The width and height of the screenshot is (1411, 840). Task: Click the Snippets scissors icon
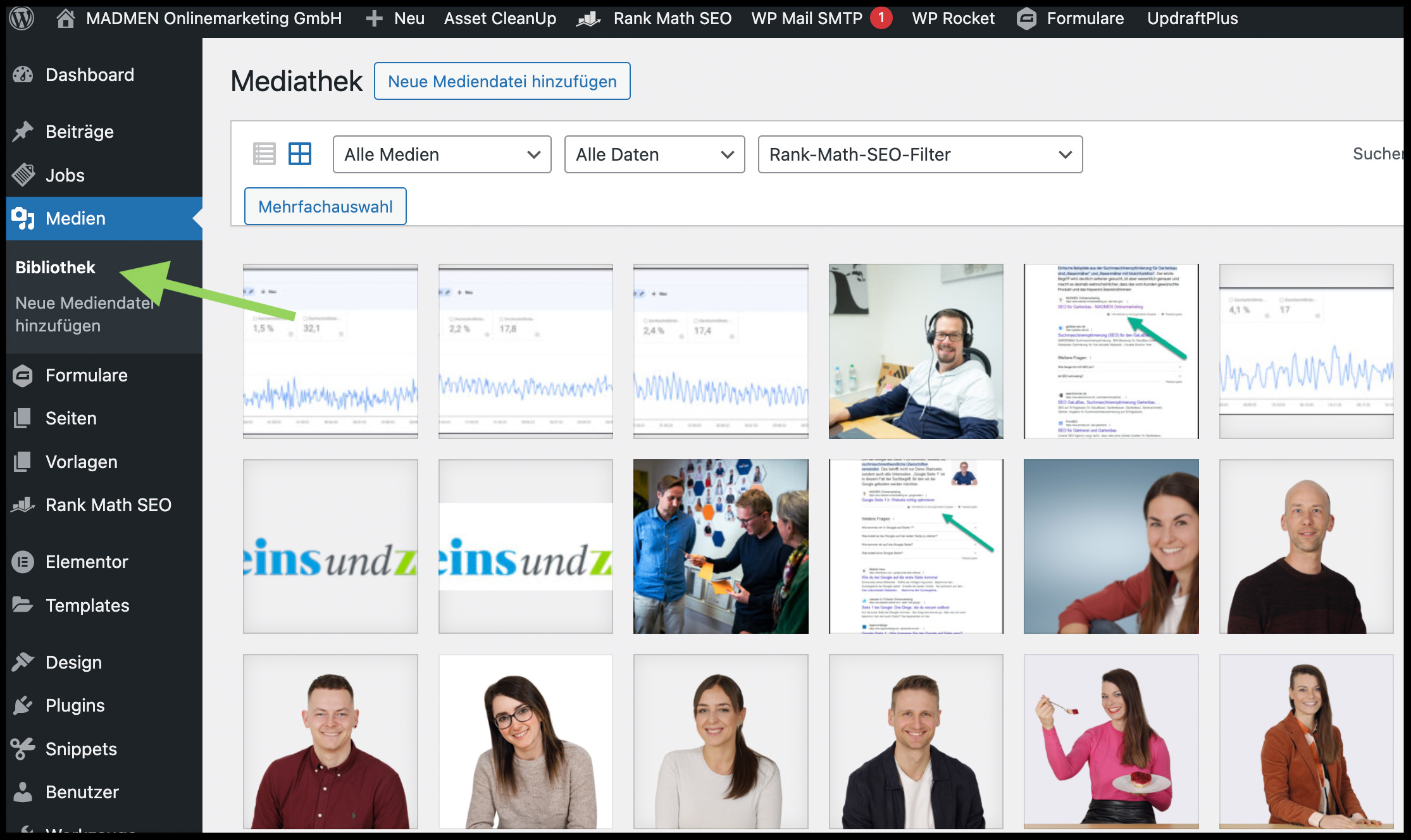click(x=23, y=748)
